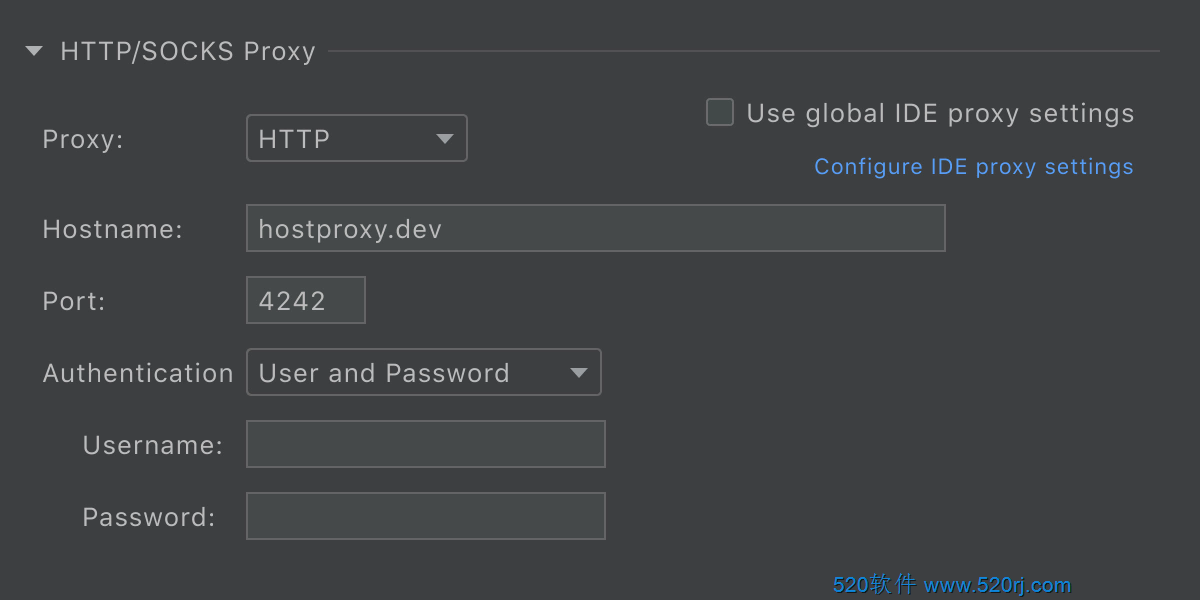Click the Hostname: label
The image size is (1200, 600).
coord(113,229)
